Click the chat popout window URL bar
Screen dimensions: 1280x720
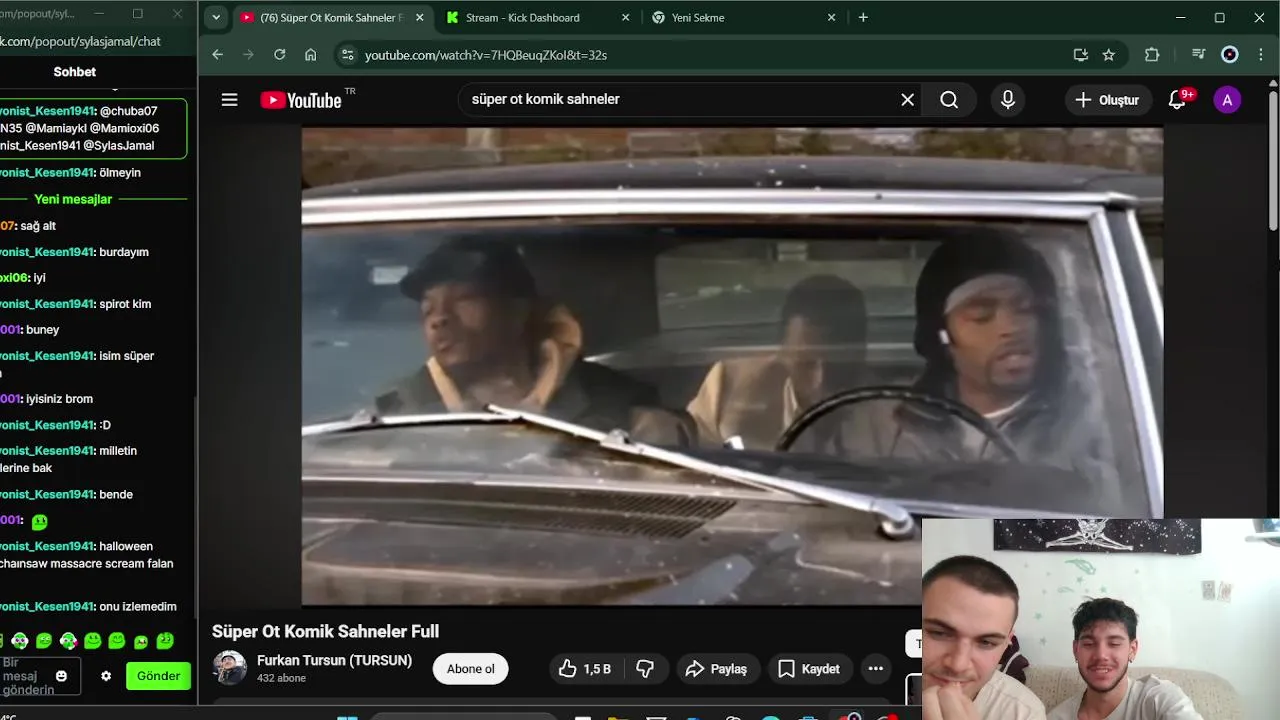(80, 42)
